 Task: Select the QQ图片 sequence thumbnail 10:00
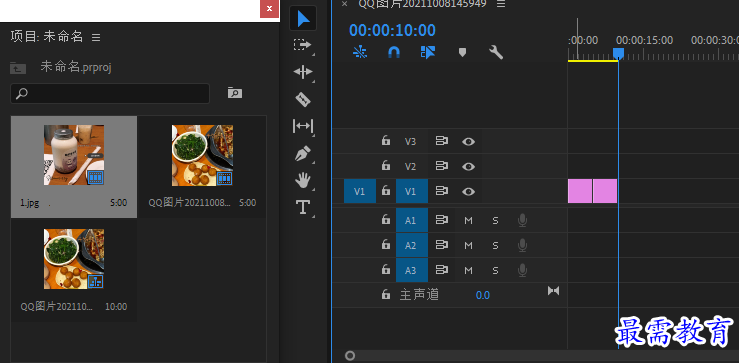pyautogui.click(x=74, y=259)
